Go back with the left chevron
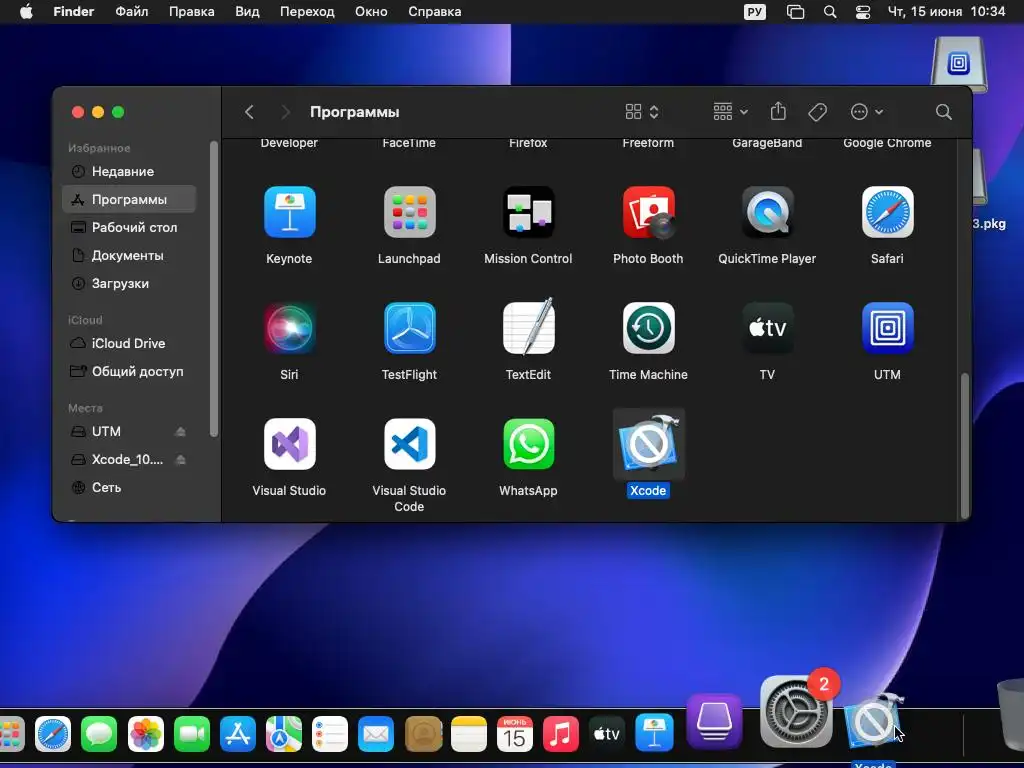The image size is (1024, 768). (249, 112)
